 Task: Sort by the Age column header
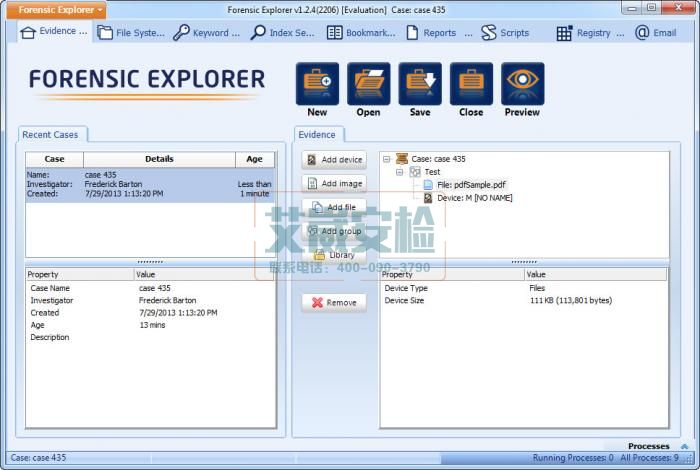pyautogui.click(x=254, y=159)
